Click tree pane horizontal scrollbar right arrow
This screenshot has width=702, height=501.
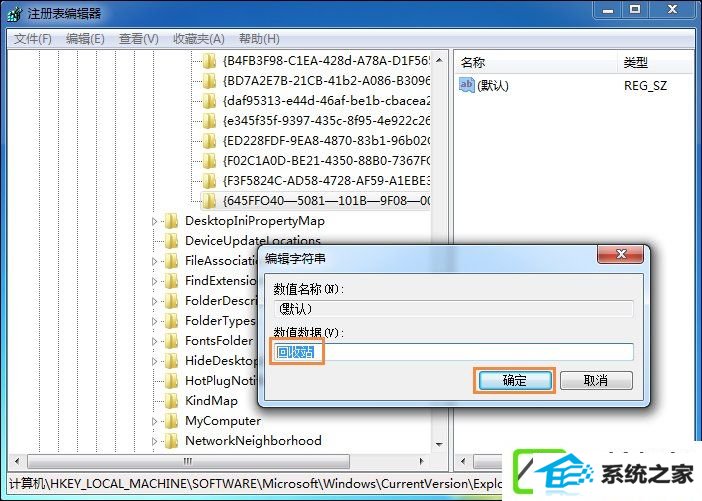coord(421,461)
